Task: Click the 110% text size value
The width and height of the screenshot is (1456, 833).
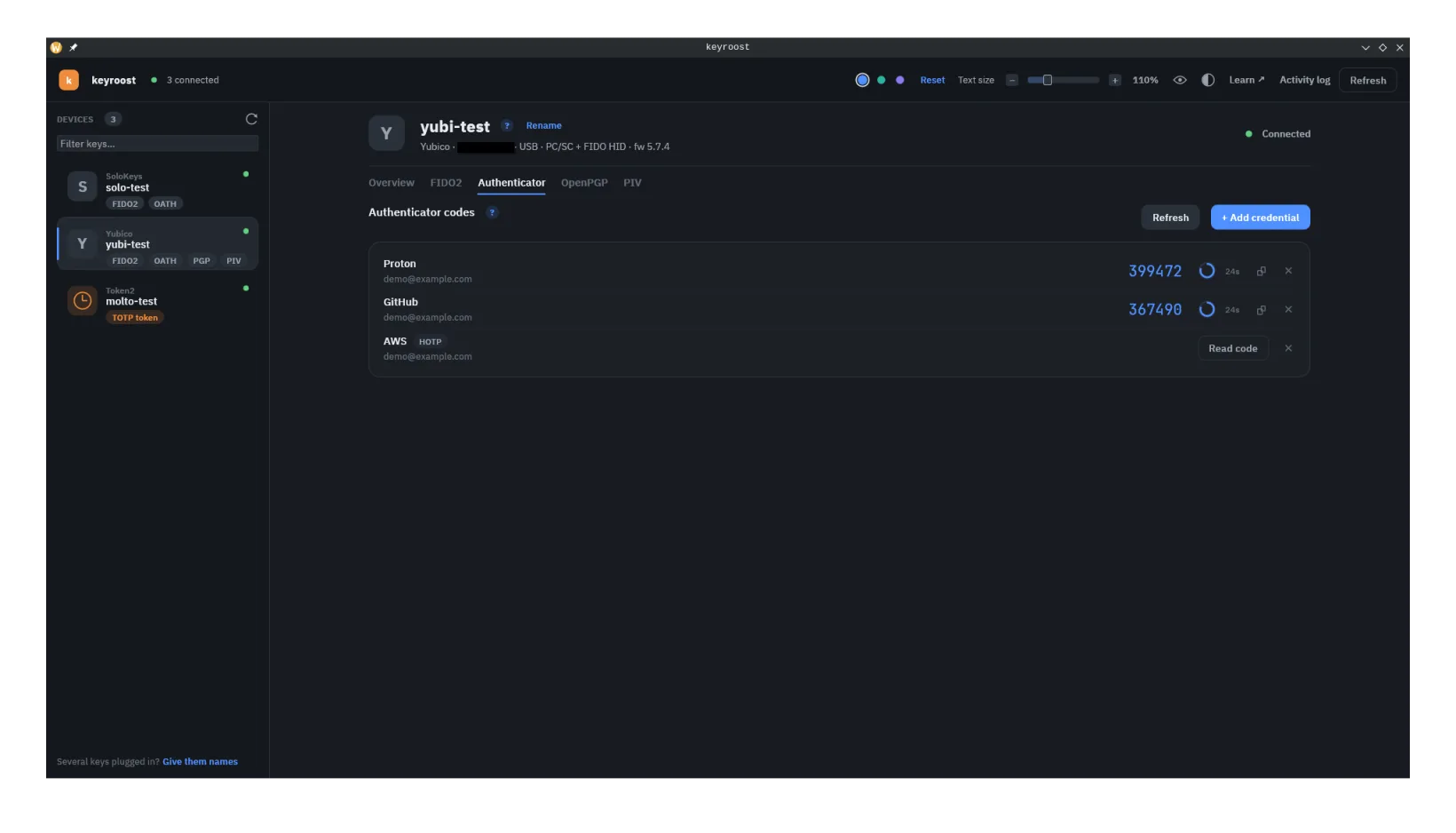Action: [x=1145, y=80]
